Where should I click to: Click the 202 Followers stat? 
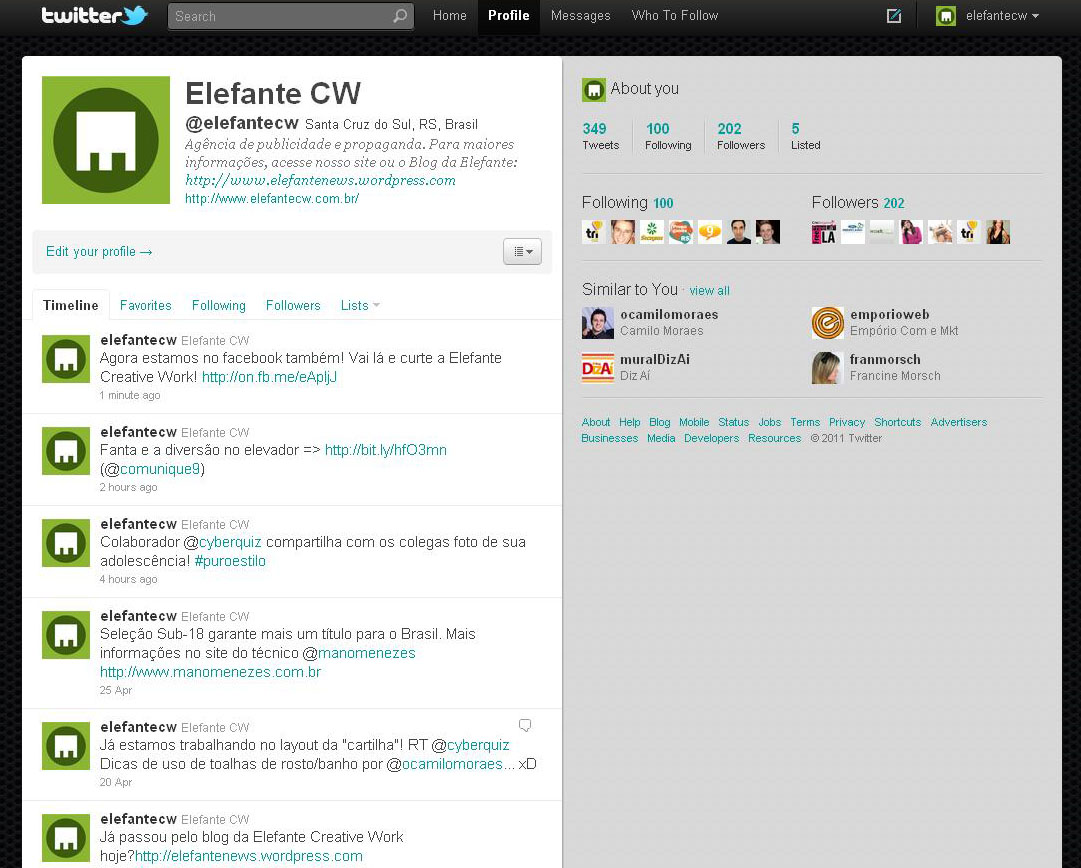tap(741, 136)
